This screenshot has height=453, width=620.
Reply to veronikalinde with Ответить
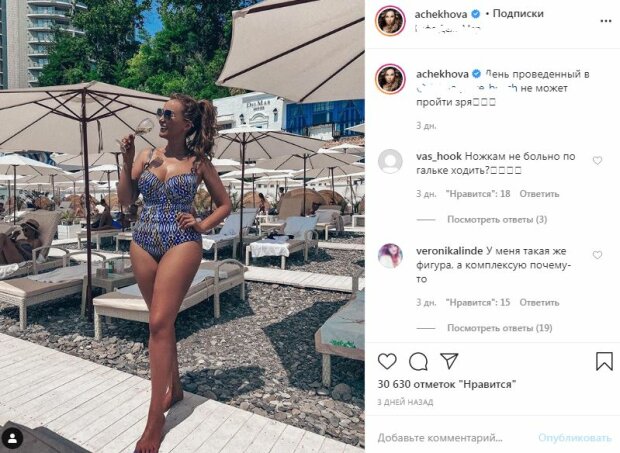(539, 302)
